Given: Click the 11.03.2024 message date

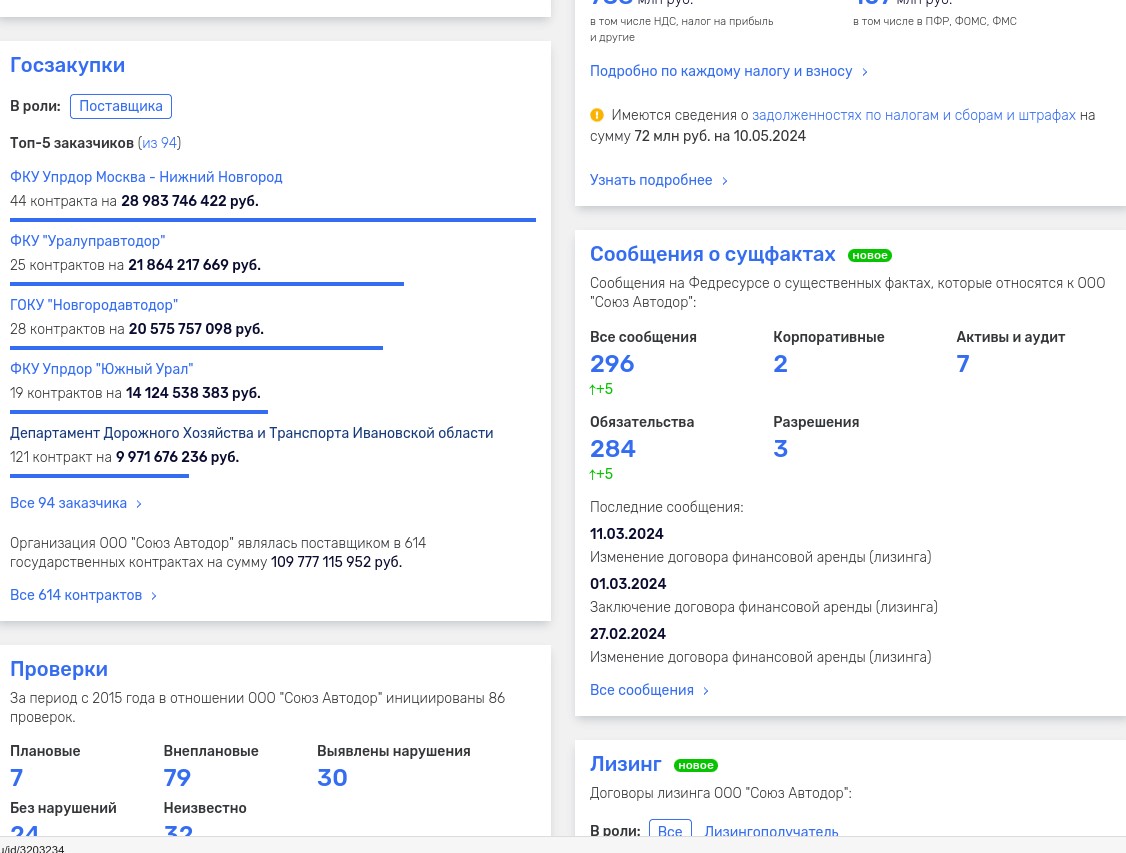Looking at the screenshot, I should pos(627,533).
